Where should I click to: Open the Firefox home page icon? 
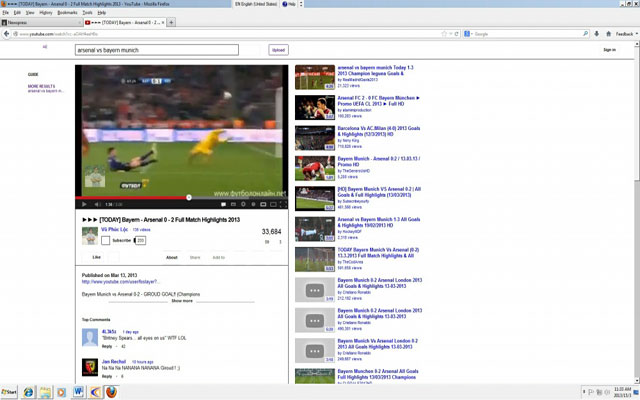(608, 34)
